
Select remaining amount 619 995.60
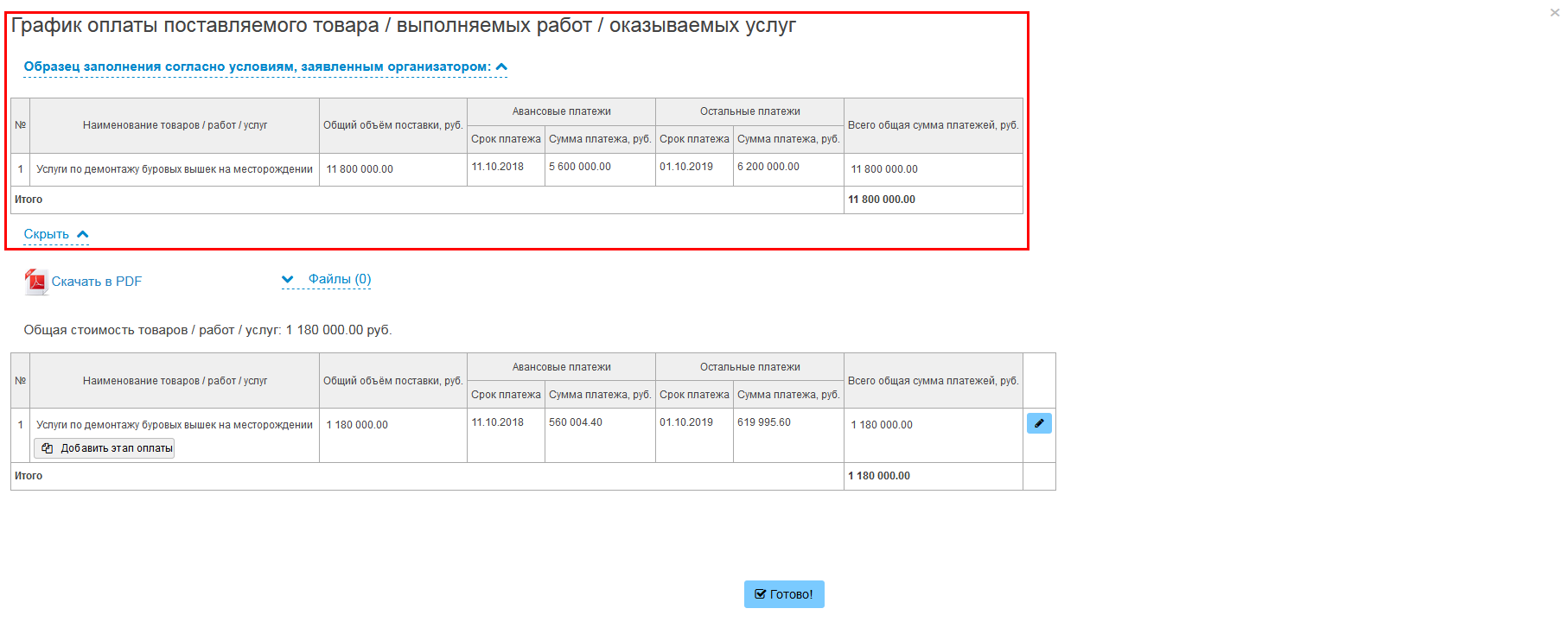[764, 422]
